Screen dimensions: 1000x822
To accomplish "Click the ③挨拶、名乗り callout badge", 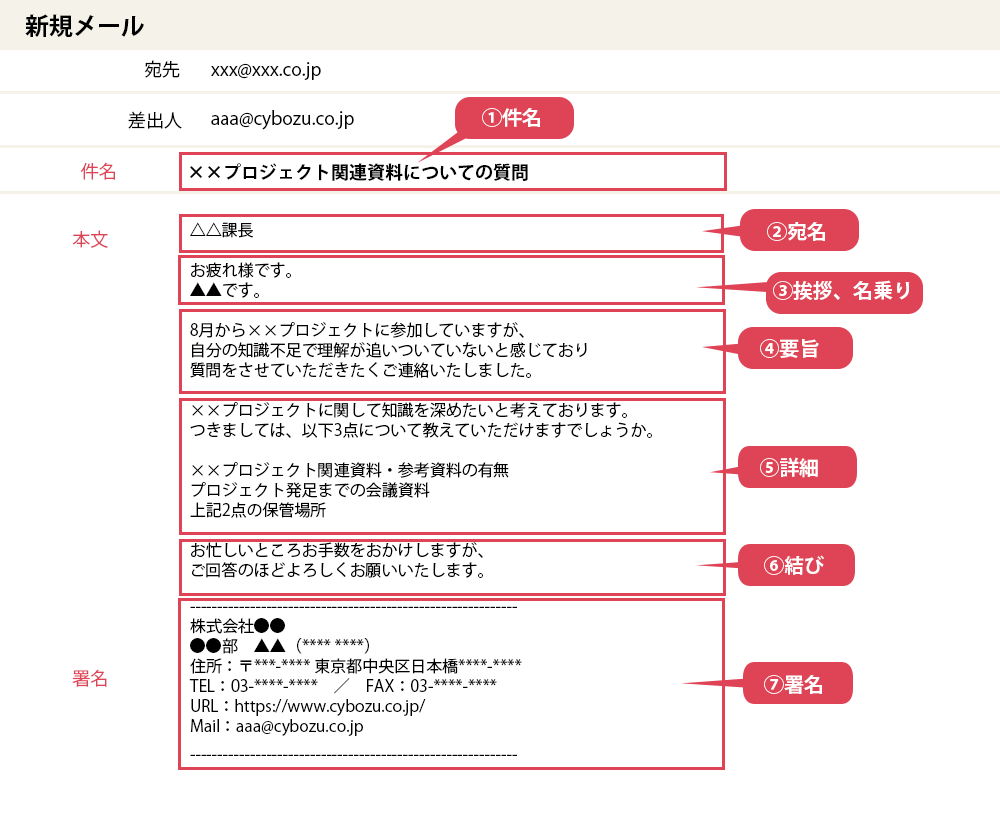I will click(x=845, y=293).
